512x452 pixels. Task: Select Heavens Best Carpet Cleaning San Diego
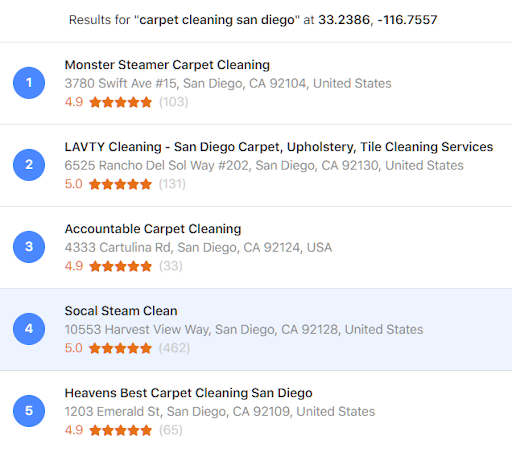(x=188, y=393)
